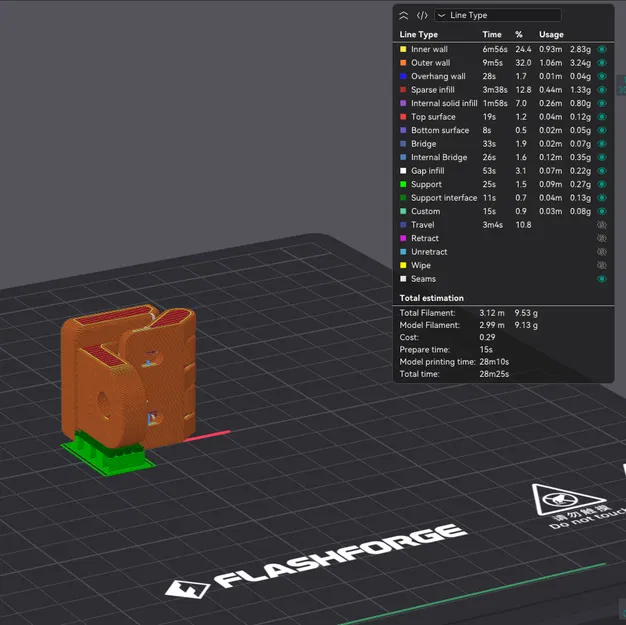Select the Travel row label
626x625 pixels.
pyautogui.click(x=422, y=225)
